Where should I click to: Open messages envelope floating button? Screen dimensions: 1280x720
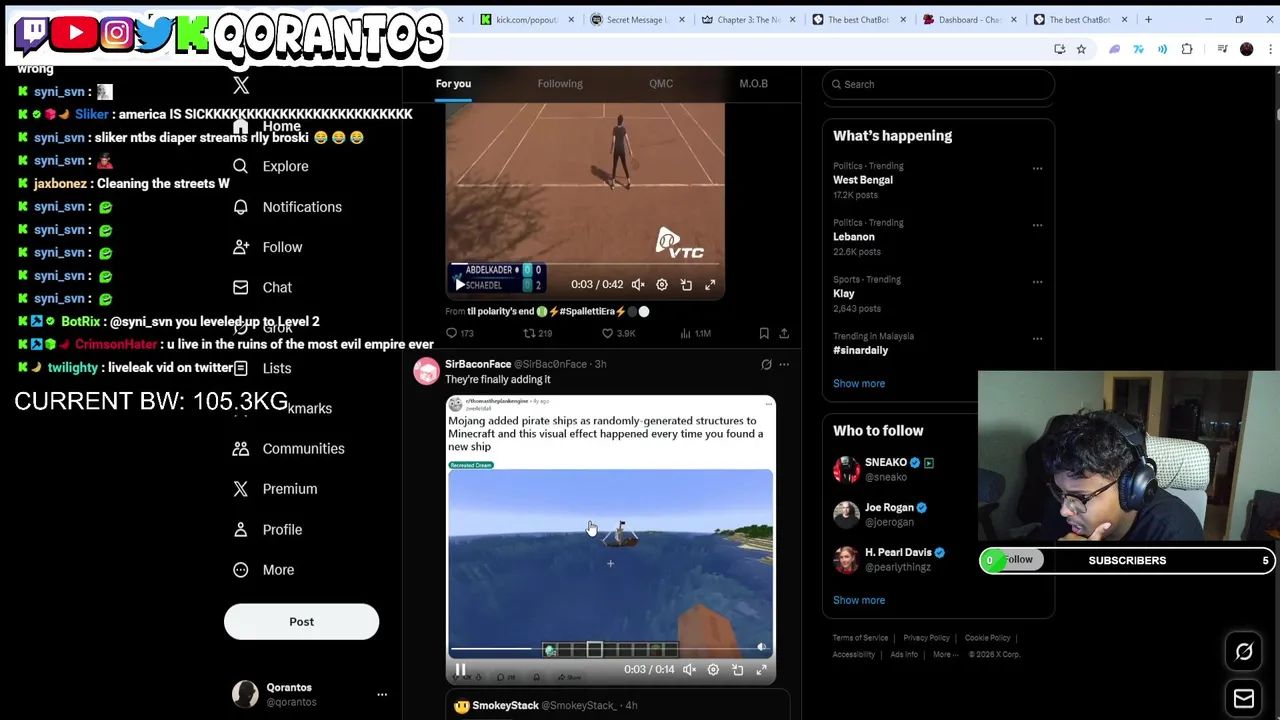point(1244,699)
